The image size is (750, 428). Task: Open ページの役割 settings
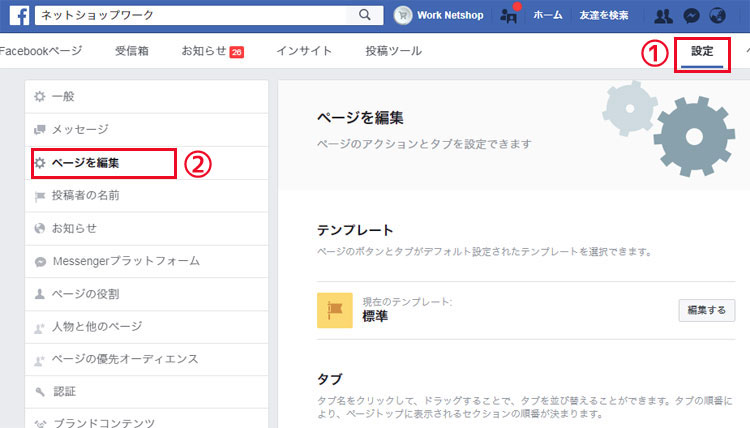[x=146, y=294]
